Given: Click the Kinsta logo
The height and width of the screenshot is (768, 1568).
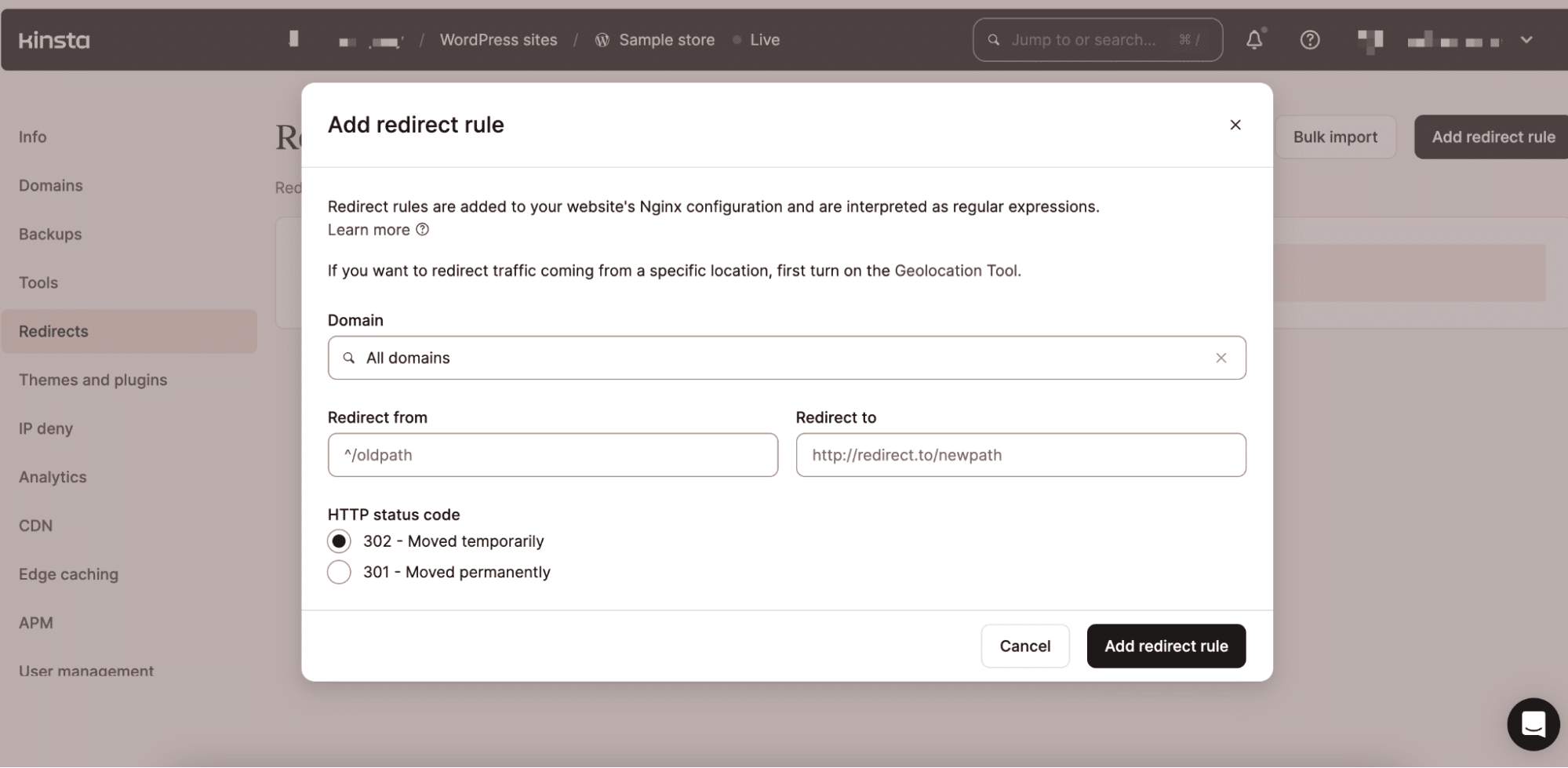Looking at the screenshot, I should [53, 39].
